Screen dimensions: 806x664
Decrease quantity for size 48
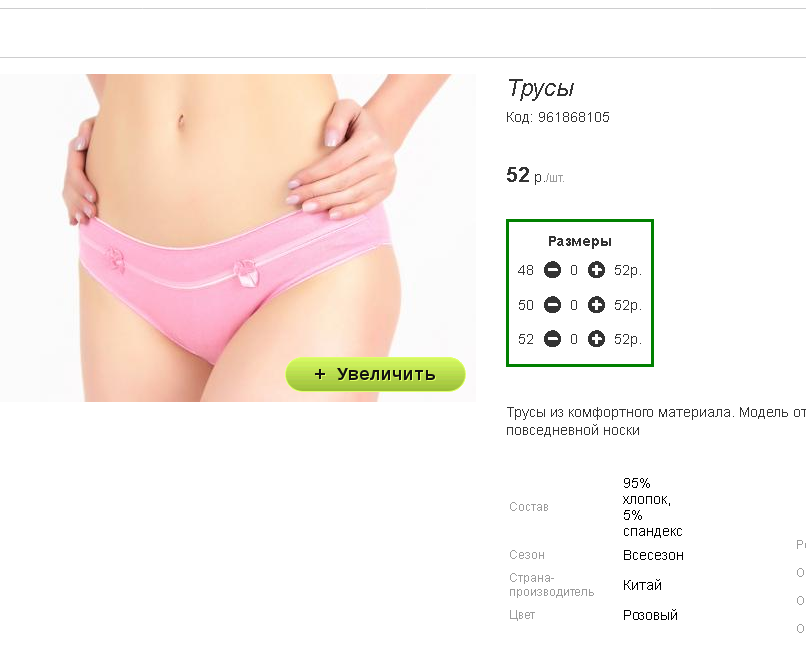point(553,270)
